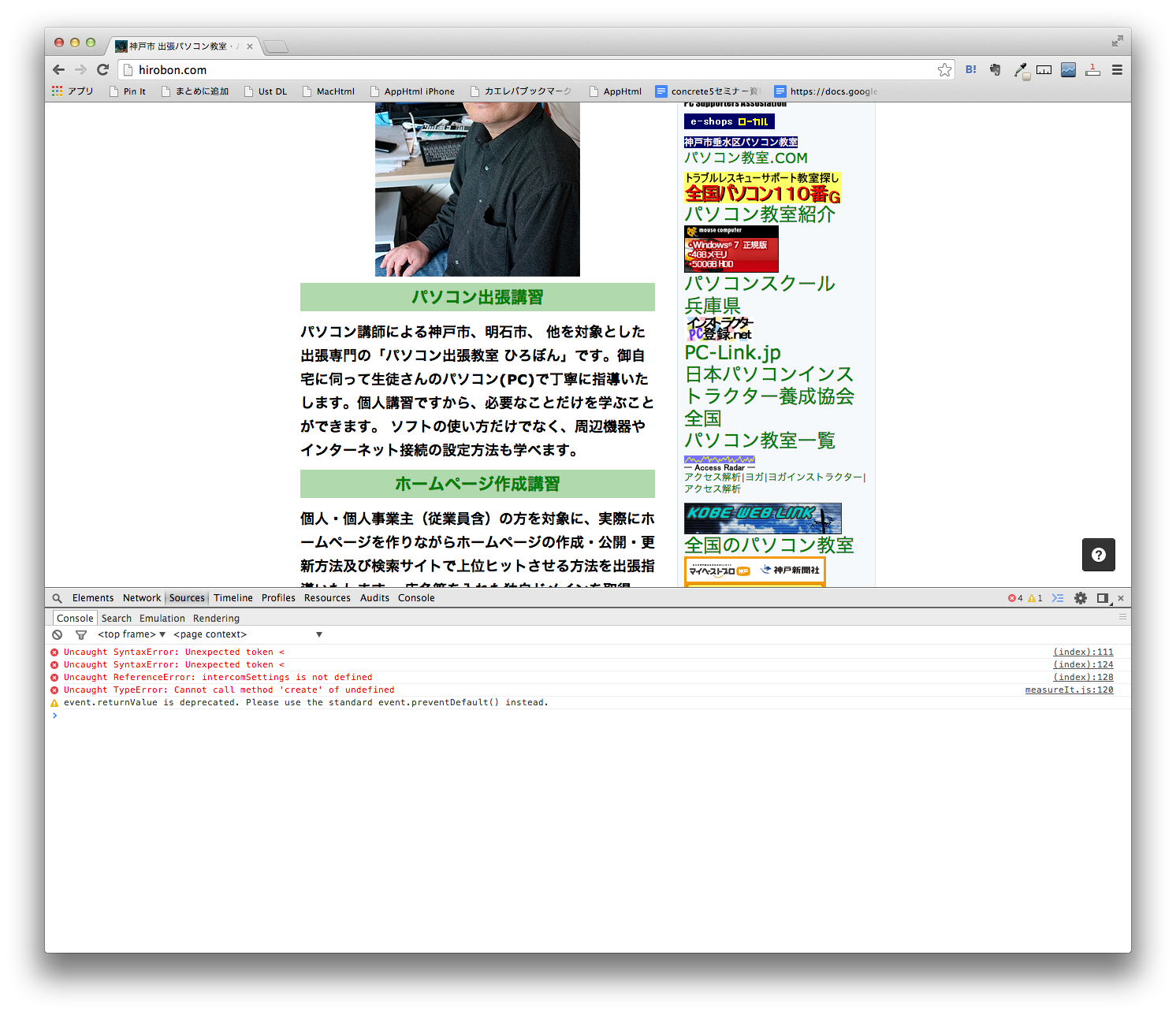Toggle fullscreen with the window corner arrows

point(1117,41)
